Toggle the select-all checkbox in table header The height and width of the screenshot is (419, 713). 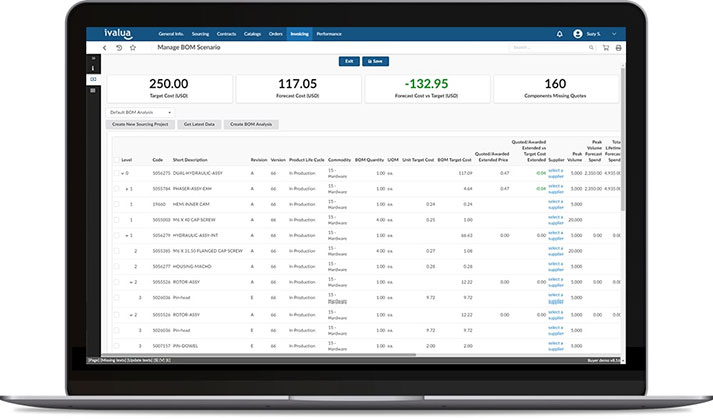point(116,160)
